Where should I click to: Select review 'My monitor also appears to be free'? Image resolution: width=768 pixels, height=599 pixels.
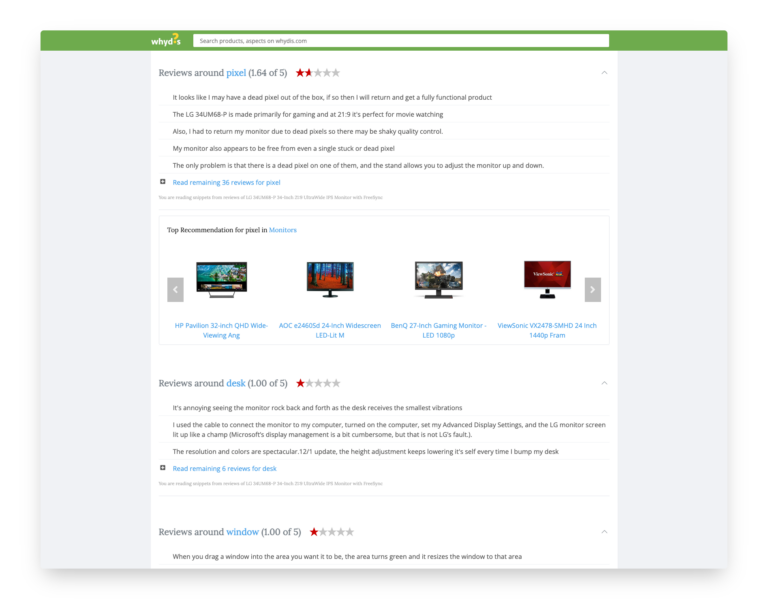(x=284, y=148)
